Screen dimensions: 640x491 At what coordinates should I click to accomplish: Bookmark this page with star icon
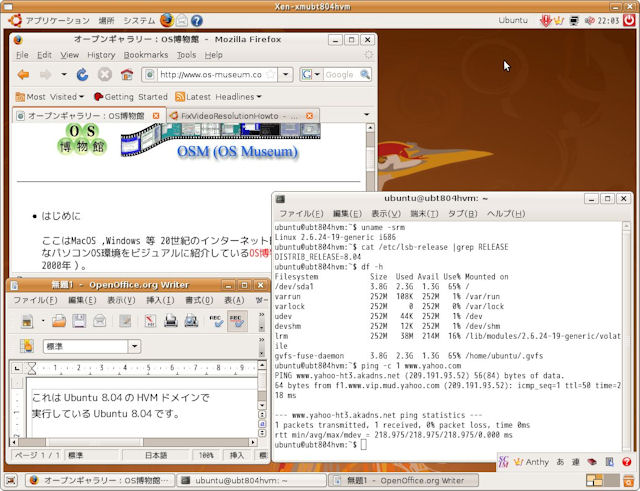pos(270,75)
